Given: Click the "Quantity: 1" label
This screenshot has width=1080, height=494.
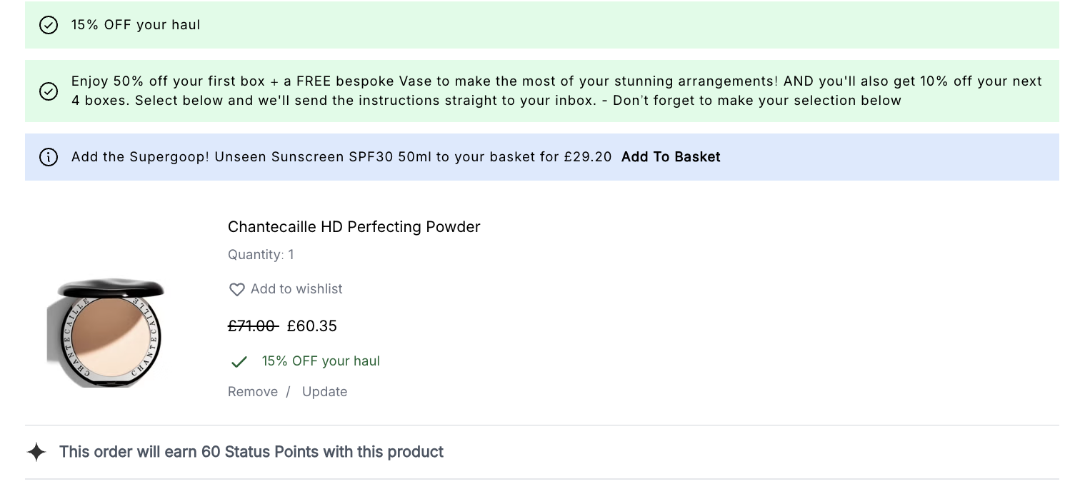Looking at the screenshot, I should (261, 255).
